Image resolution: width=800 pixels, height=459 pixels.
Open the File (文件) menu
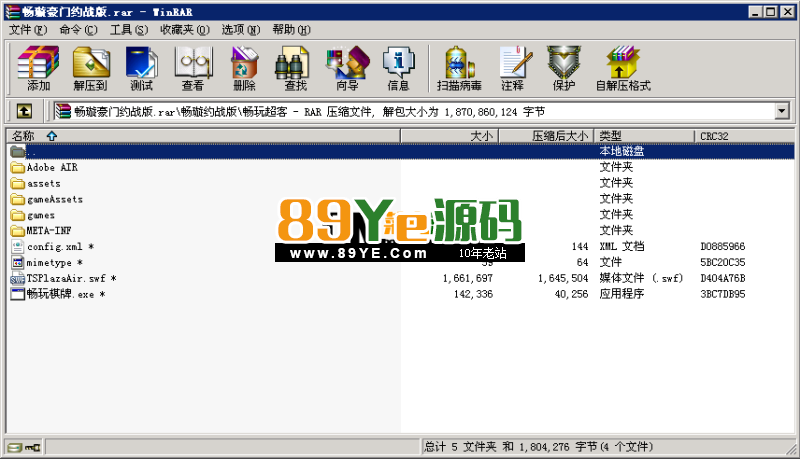tap(28, 30)
